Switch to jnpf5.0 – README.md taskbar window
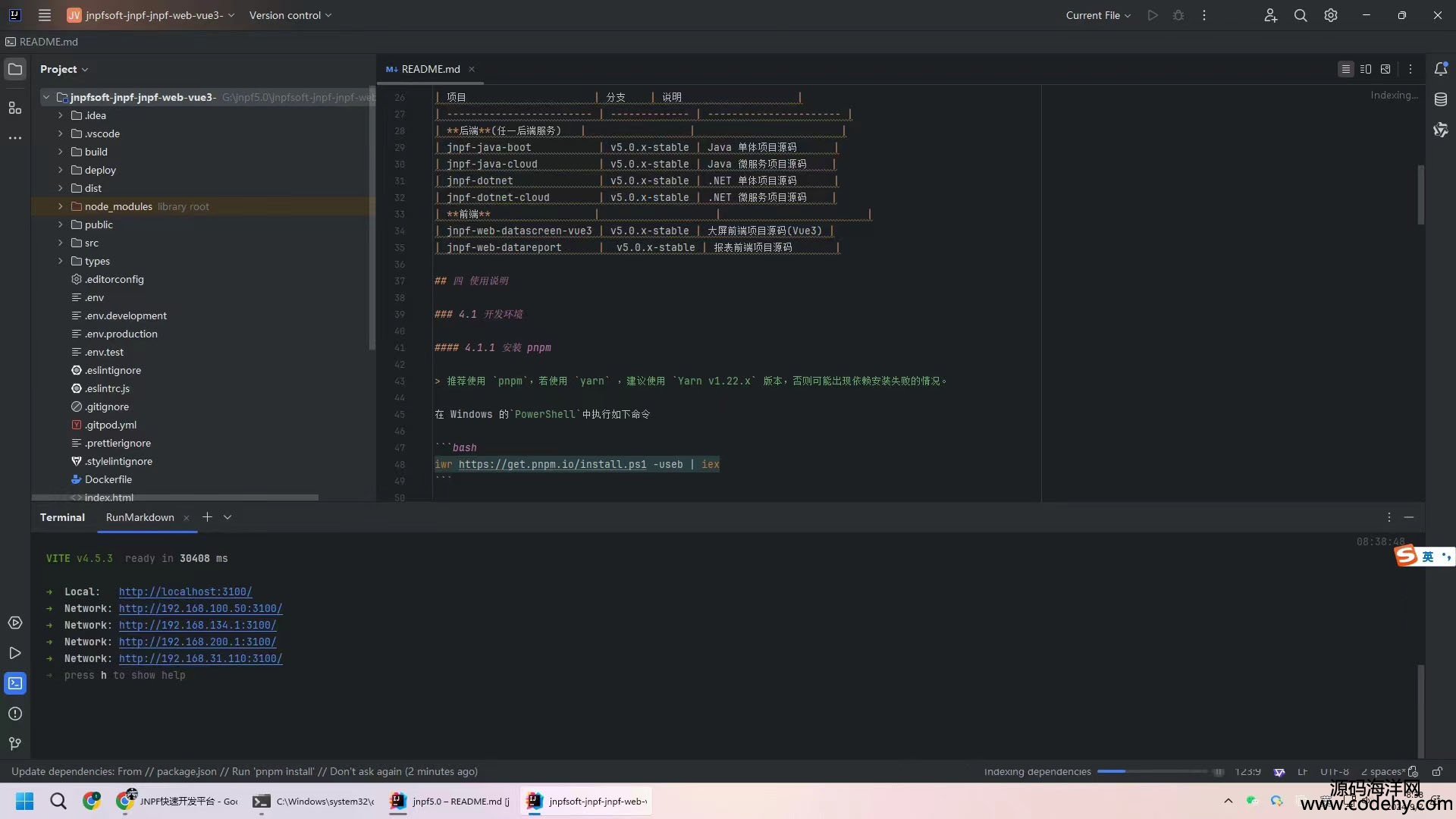Image resolution: width=1456 pixels, height=819 pixels. (x=450, y=801)
